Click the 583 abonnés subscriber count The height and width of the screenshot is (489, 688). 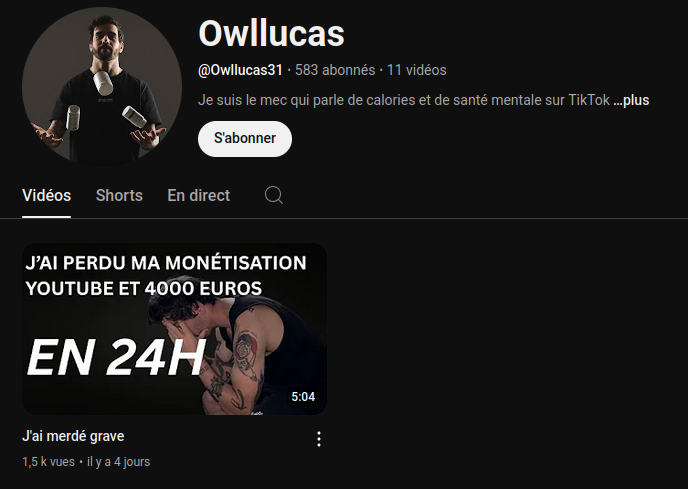tap(335, 70)
